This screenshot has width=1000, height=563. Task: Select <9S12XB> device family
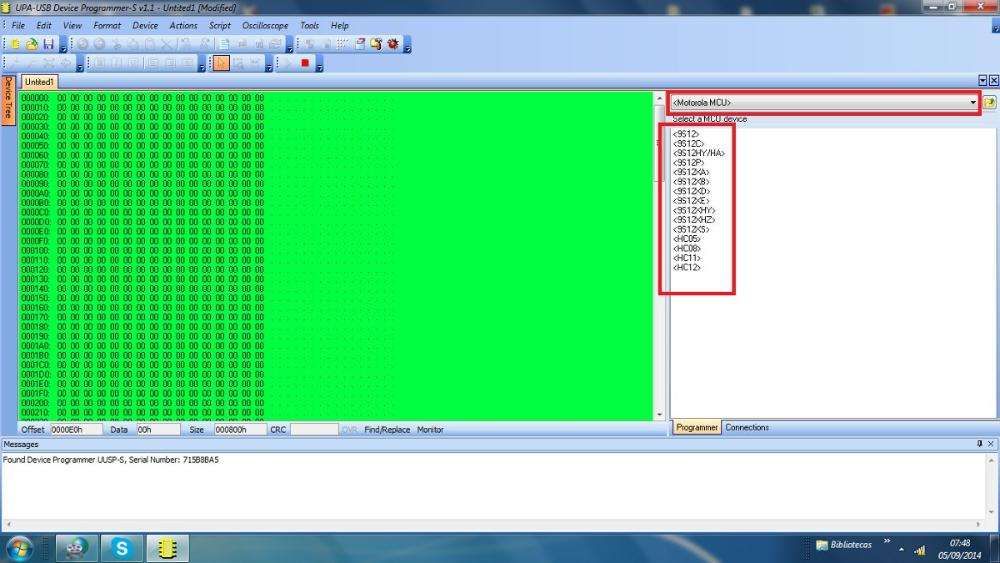click(x=691, y=182)
